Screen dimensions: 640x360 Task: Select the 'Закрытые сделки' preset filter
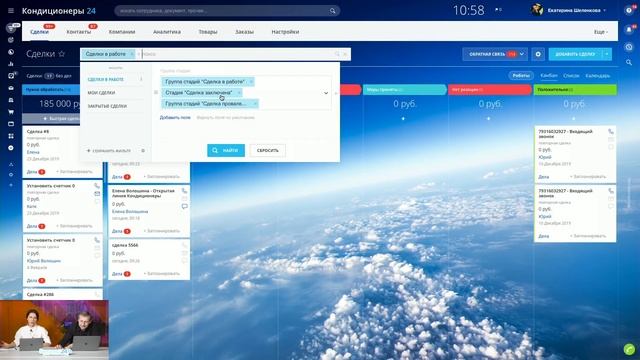point(107,106)
